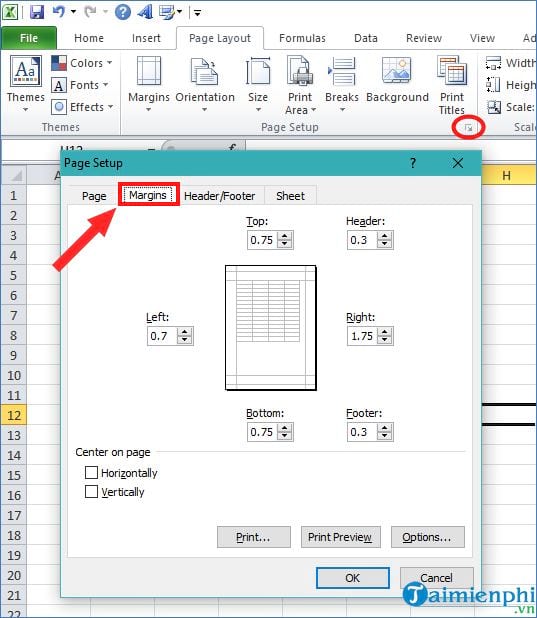Decrease the Left margin with down spinner

185,340
